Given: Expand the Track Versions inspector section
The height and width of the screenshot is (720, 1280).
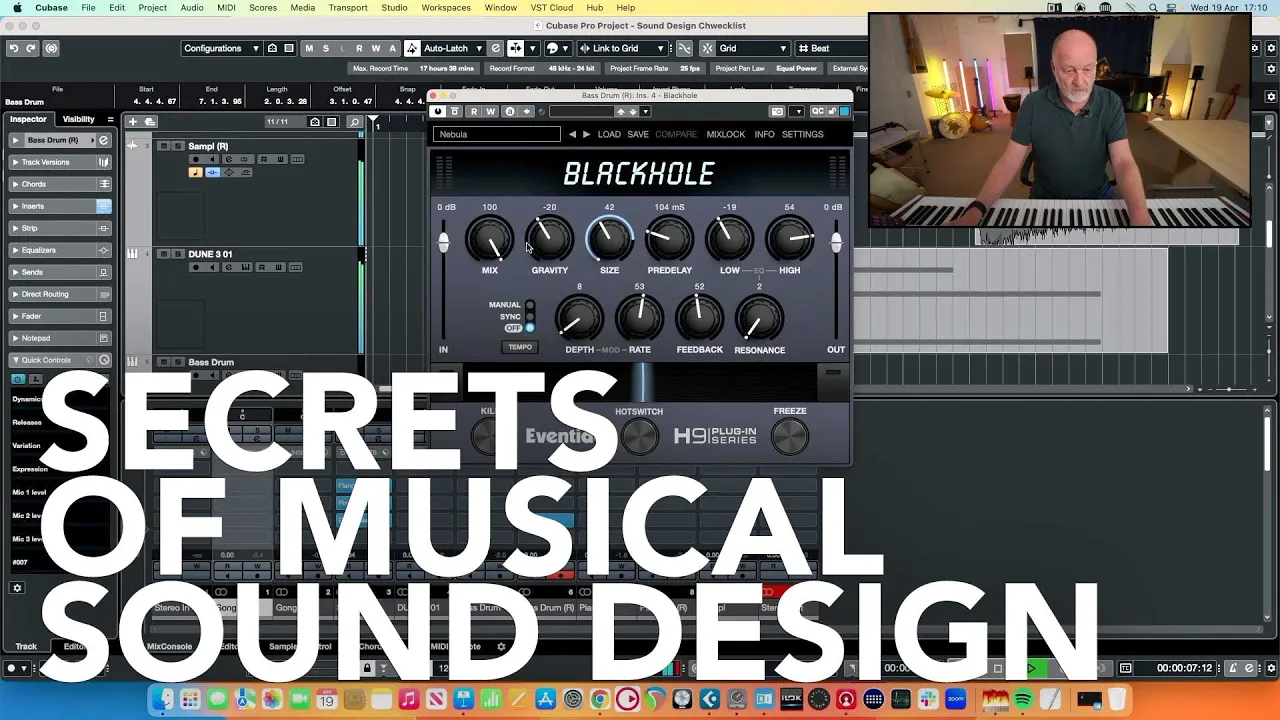Looking at the screenshot, I should [16, 162].
